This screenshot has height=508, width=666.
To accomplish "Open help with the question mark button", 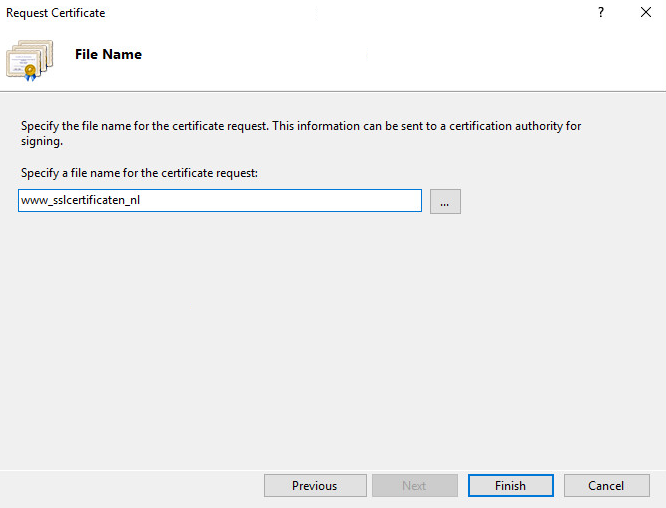I will coord(601,13).
